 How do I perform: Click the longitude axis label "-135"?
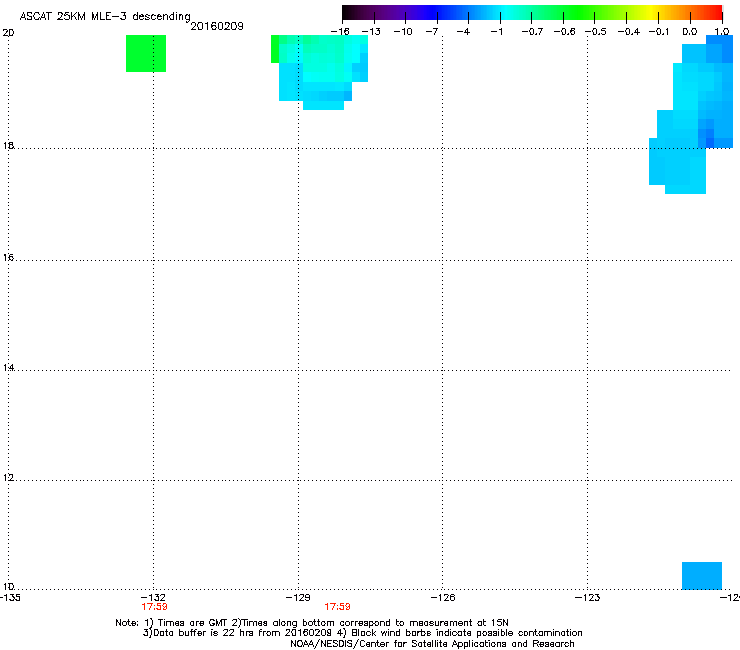[10, 598]
